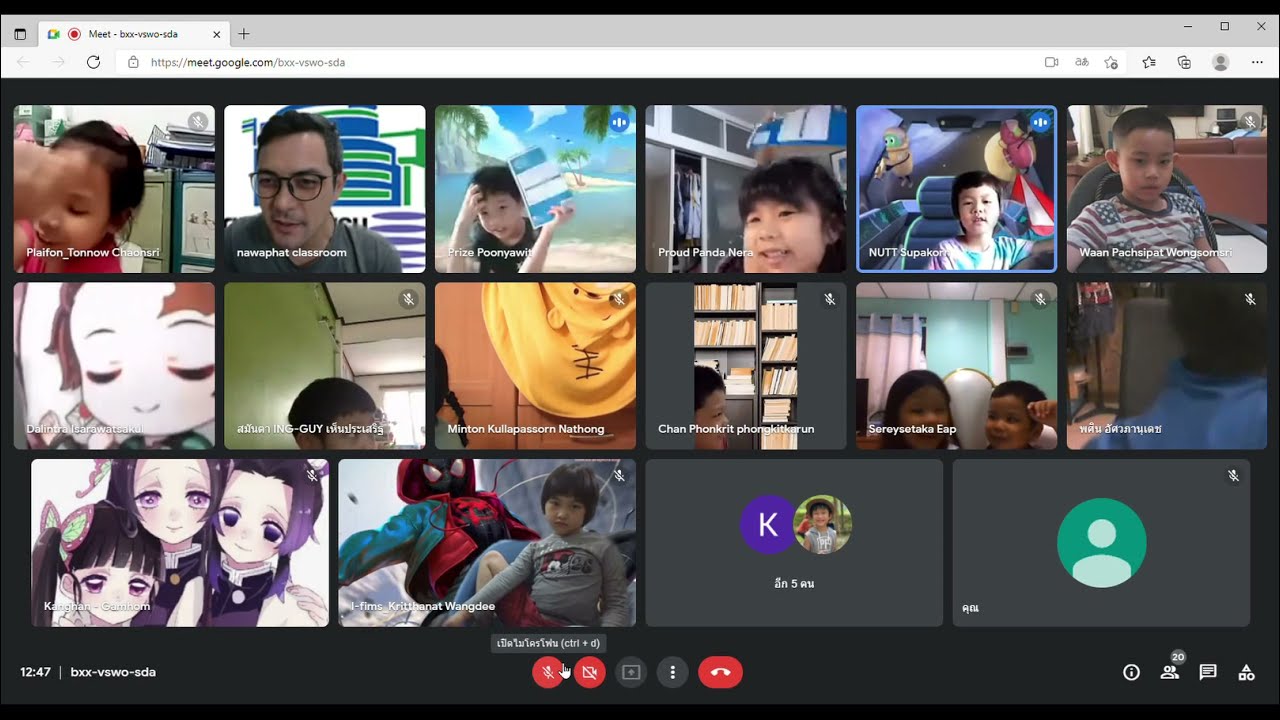Click the muted mic icon on Chan Phonkrit tile

[x=829, y=299]
